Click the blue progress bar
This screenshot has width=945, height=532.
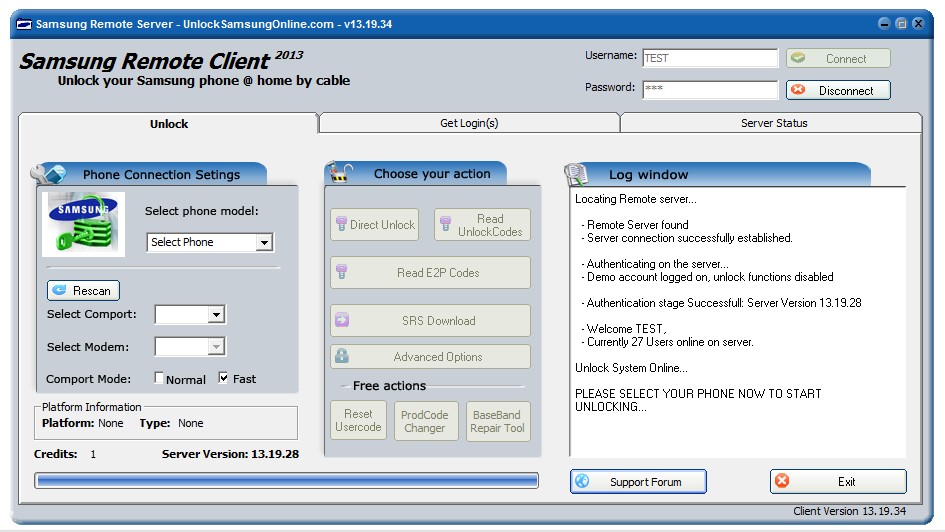[286, 480]
